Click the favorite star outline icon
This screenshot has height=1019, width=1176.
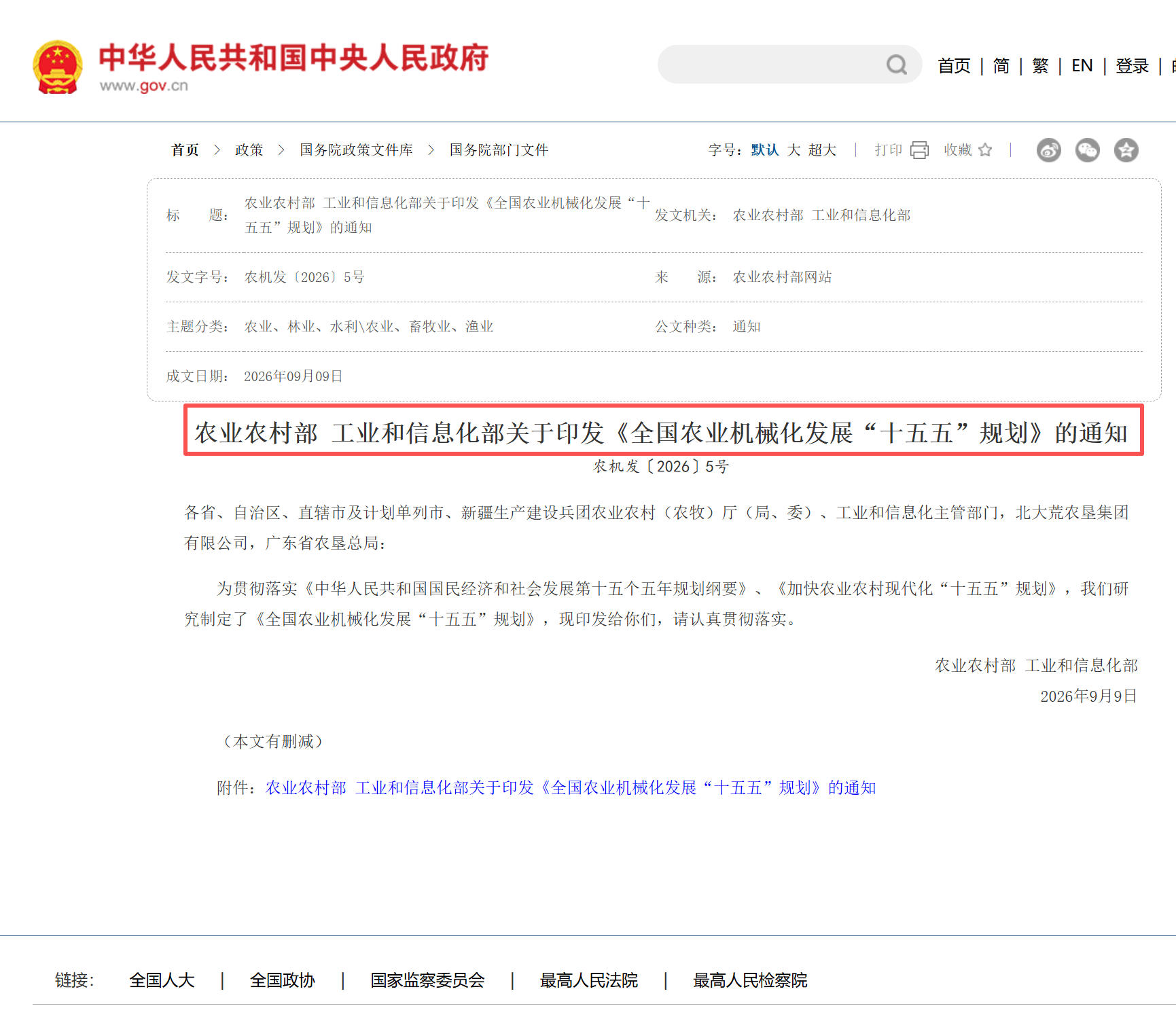(985, 150)
